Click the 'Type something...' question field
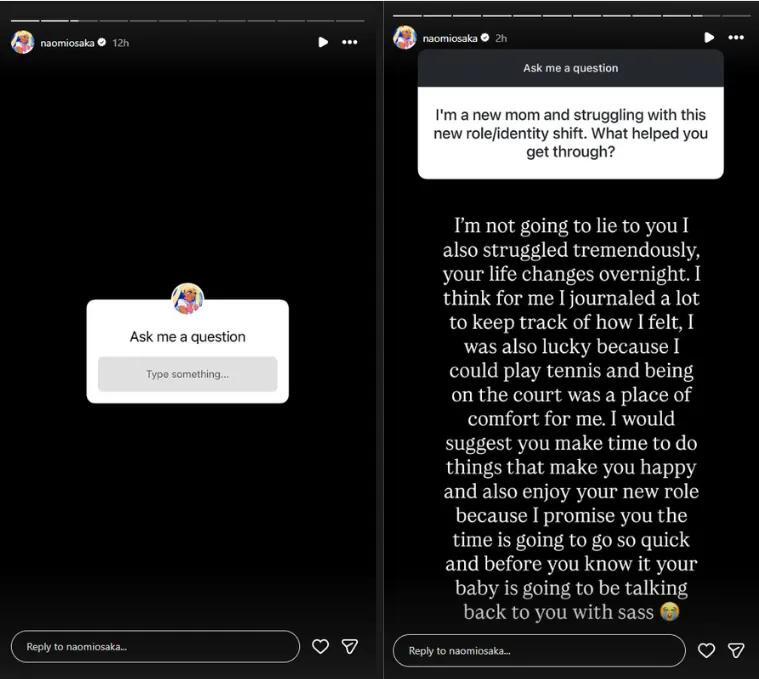Viewport: 759px width, 679px height. click(x=188, y=374)
